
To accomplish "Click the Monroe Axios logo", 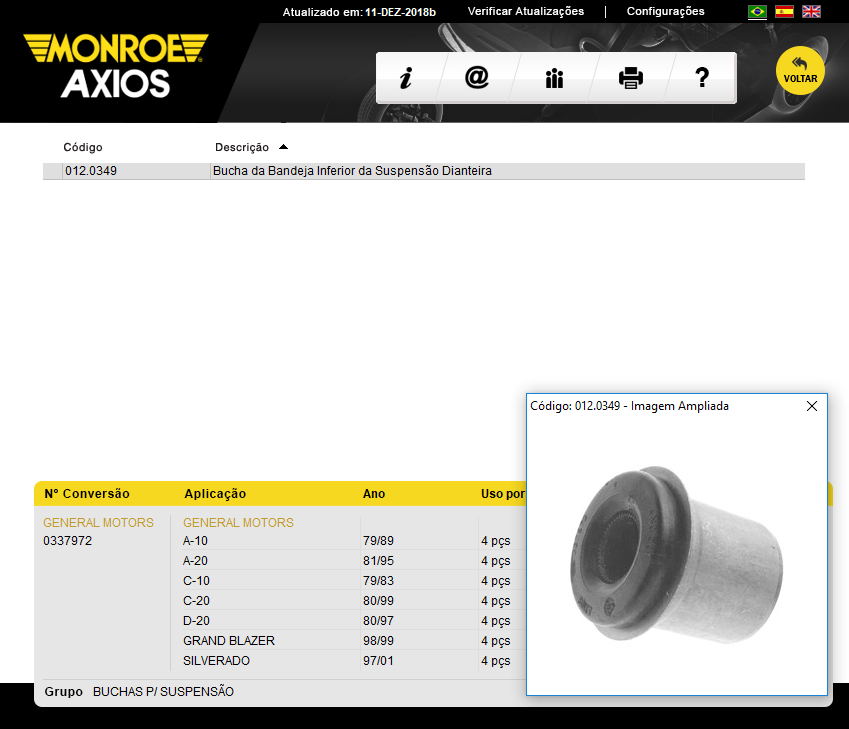I will point(115,66).
